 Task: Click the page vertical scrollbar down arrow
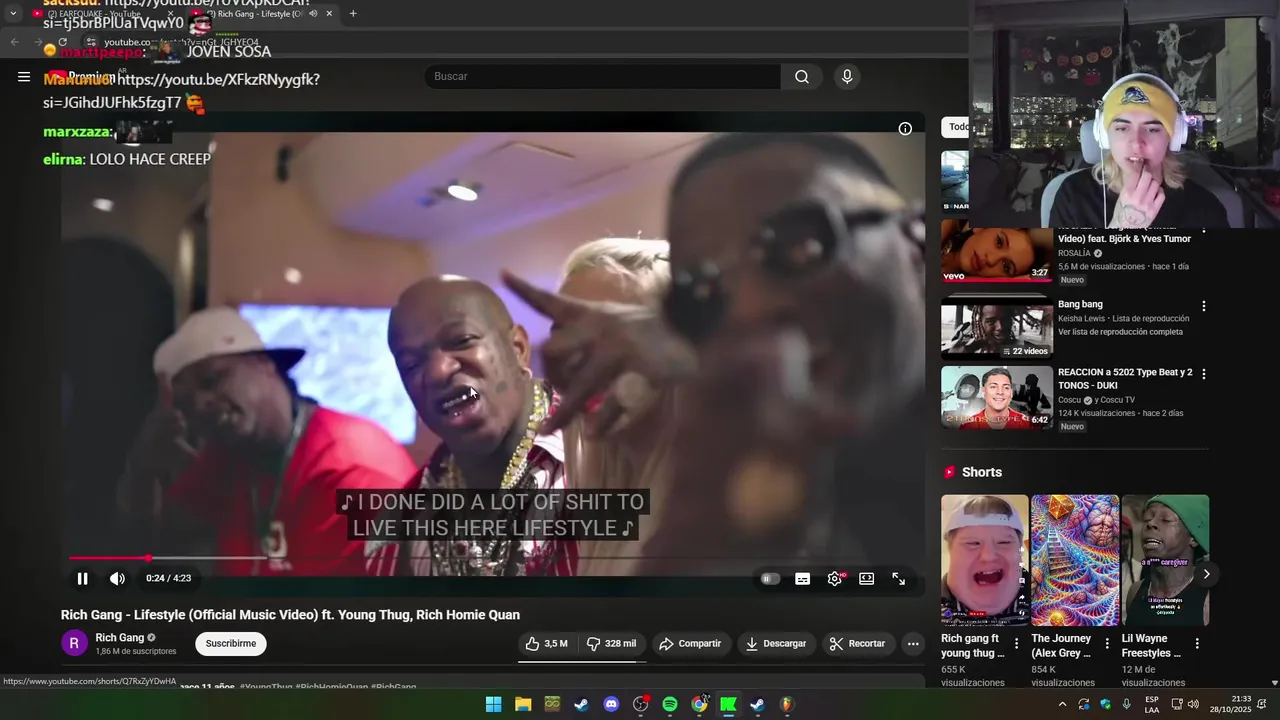(x=1274, y=683)
